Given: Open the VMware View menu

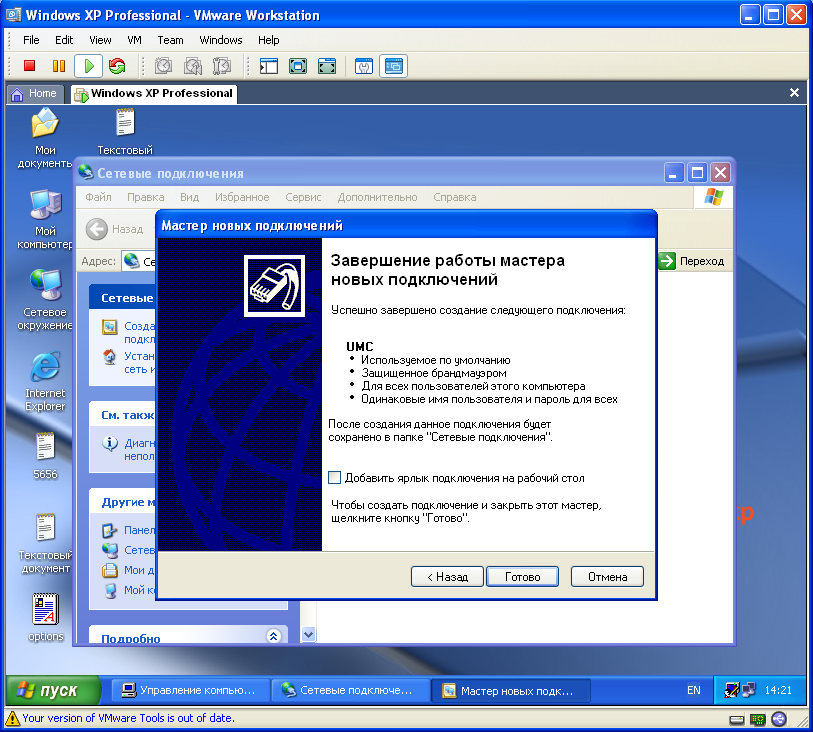Looking at the screenshot, I should [100, 40].
